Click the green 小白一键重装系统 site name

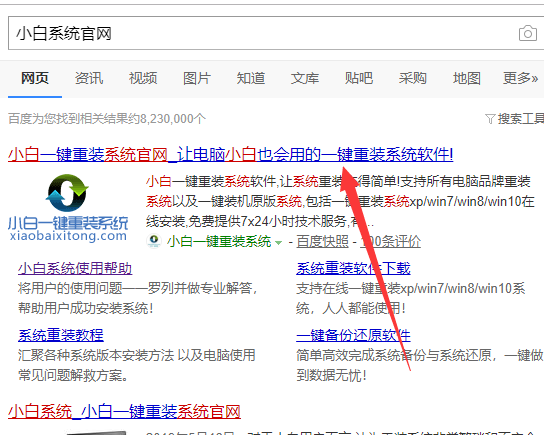(219, 241)
